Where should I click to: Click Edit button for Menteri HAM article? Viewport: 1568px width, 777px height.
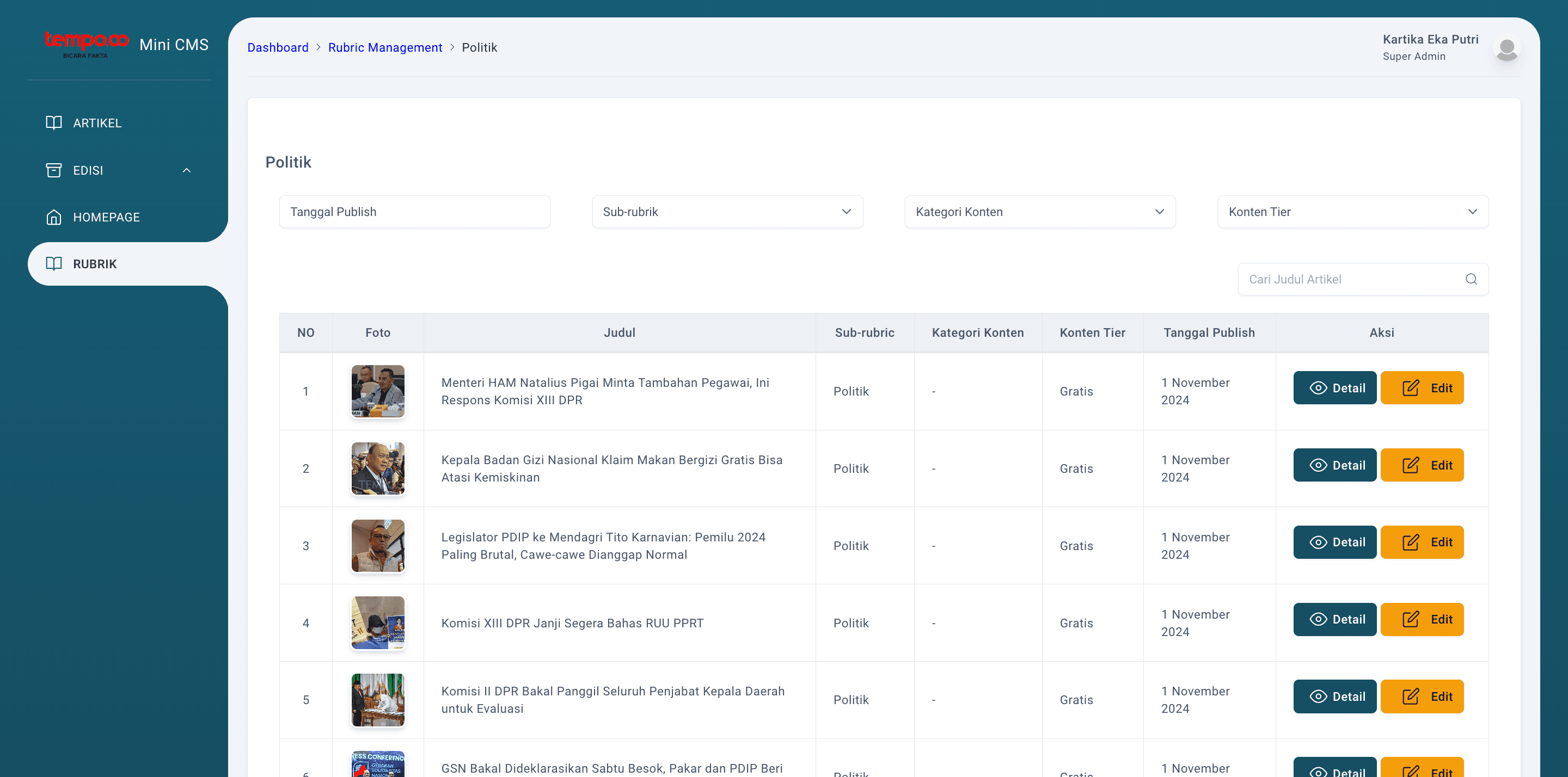tap(1422, 387)
